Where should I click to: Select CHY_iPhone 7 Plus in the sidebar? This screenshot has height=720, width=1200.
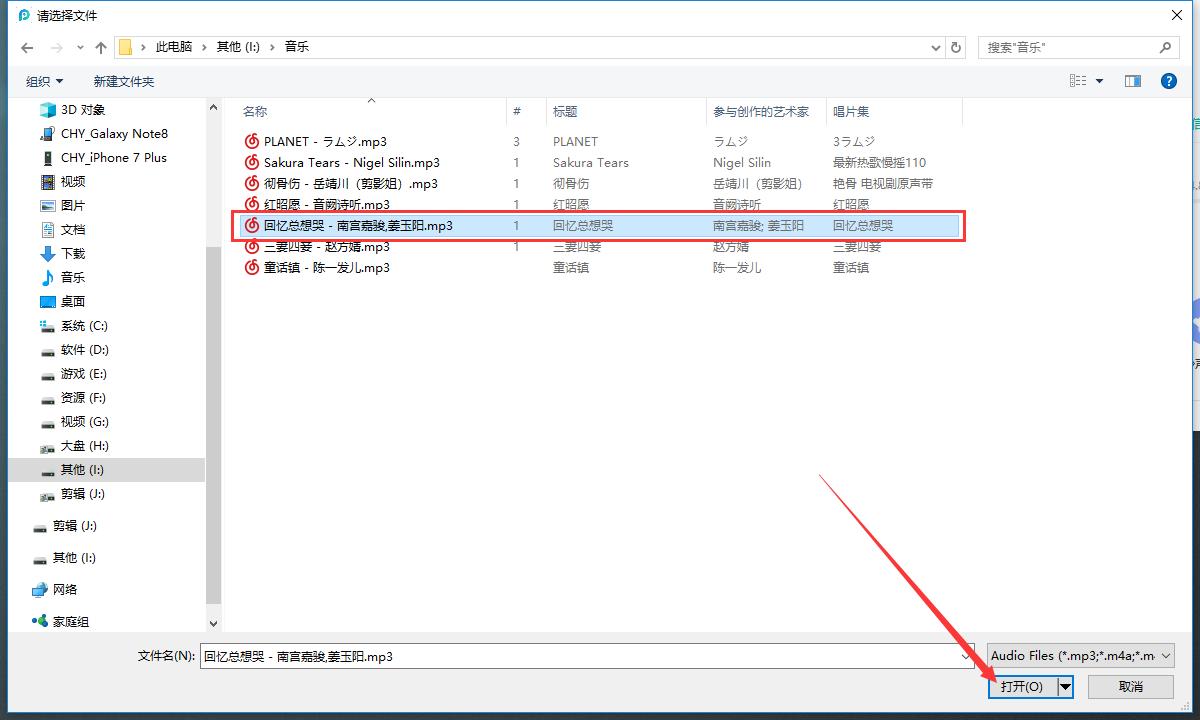[x=113, y=157]
